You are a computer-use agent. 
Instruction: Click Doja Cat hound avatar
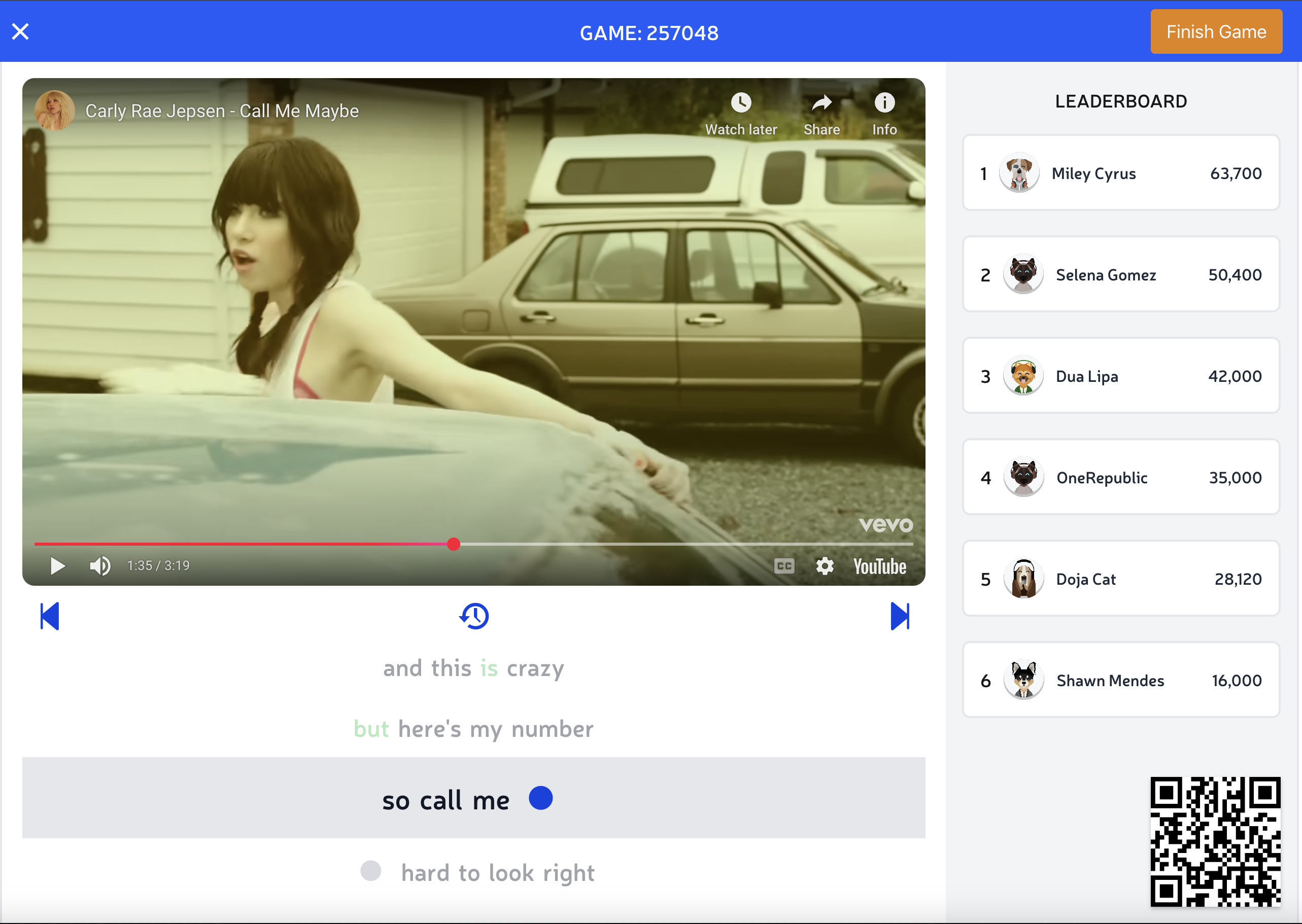(1023, 579)
